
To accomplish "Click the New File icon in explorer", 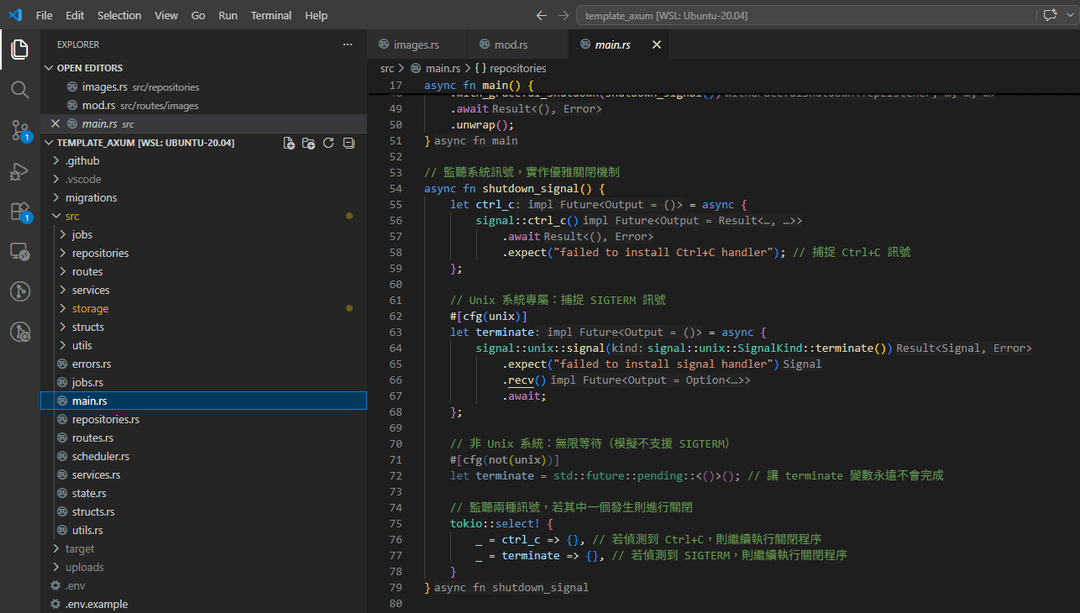I will (x=289, y=143).
